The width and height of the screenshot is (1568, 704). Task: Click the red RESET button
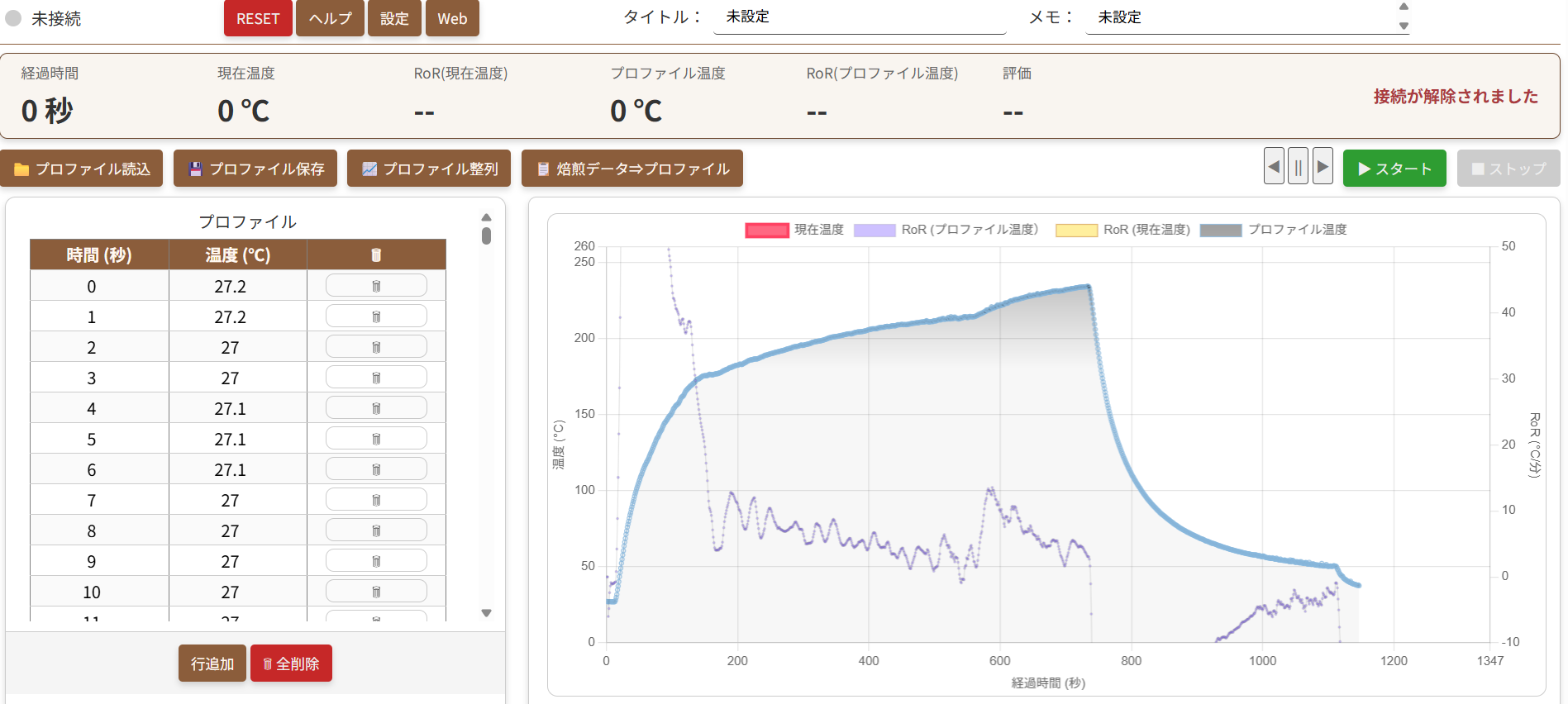point(258,18)
